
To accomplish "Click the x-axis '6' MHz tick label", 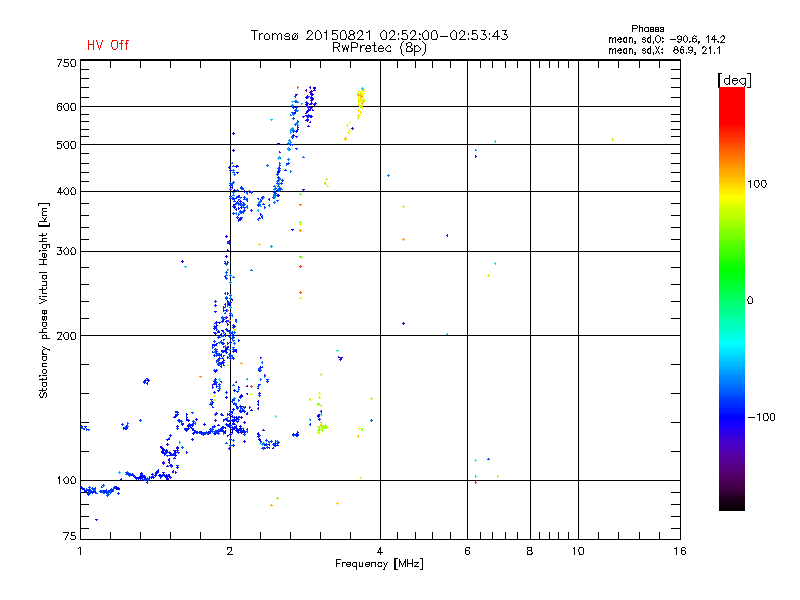I will [467, 551].
